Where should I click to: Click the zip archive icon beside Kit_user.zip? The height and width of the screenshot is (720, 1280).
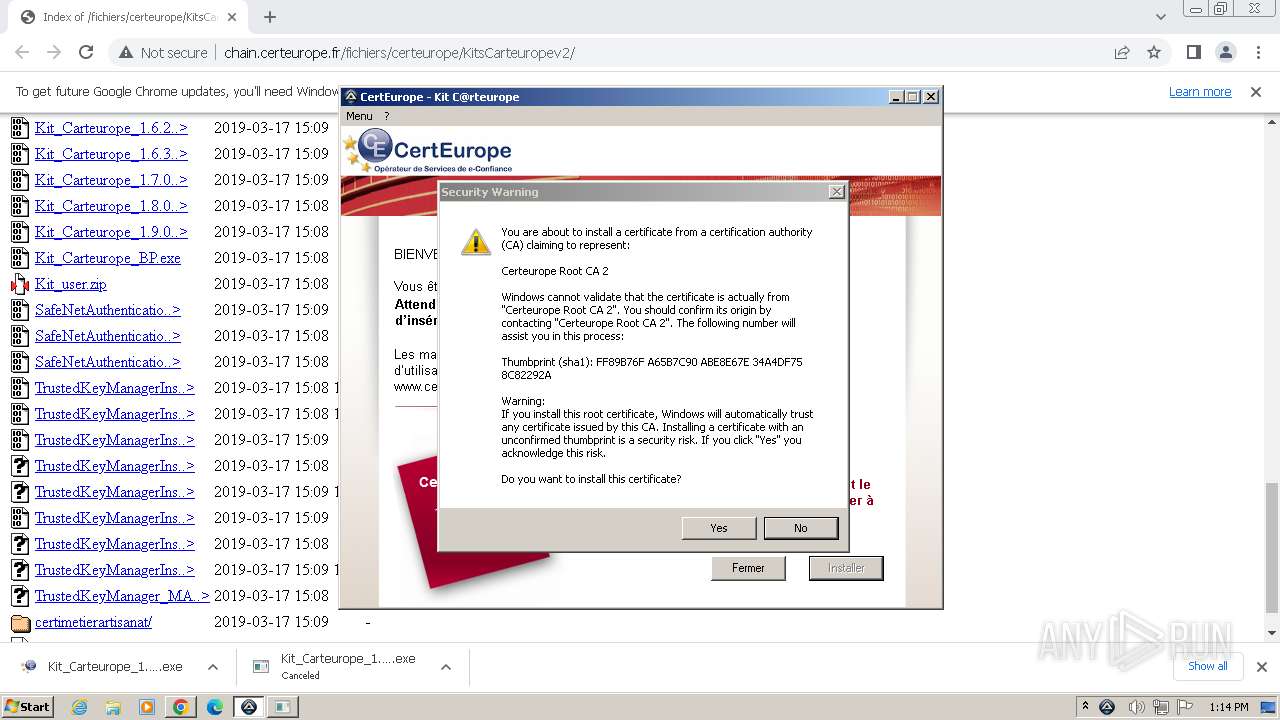tap(20, 284)
